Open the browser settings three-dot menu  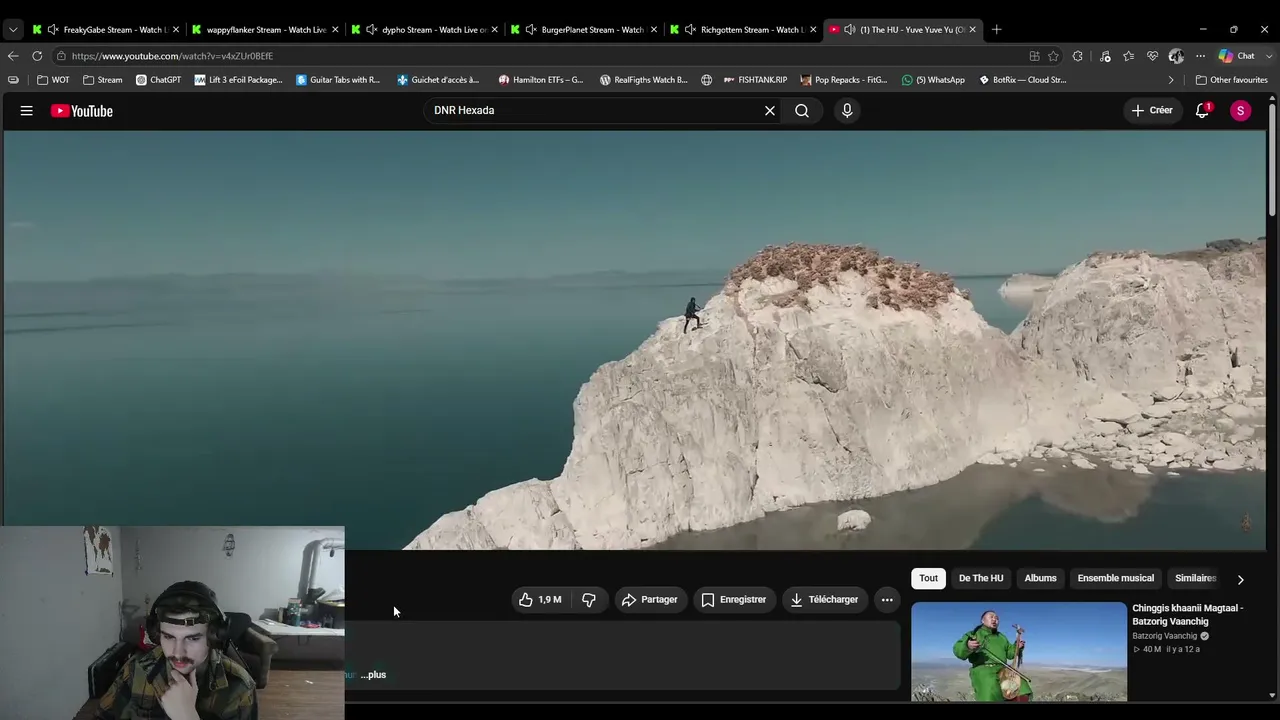pos(1200,56)
